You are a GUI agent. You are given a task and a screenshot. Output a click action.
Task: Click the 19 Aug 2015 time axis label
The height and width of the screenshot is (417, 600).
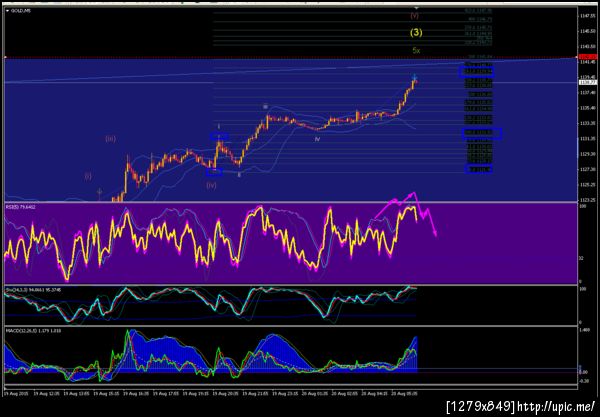(16, 393)
